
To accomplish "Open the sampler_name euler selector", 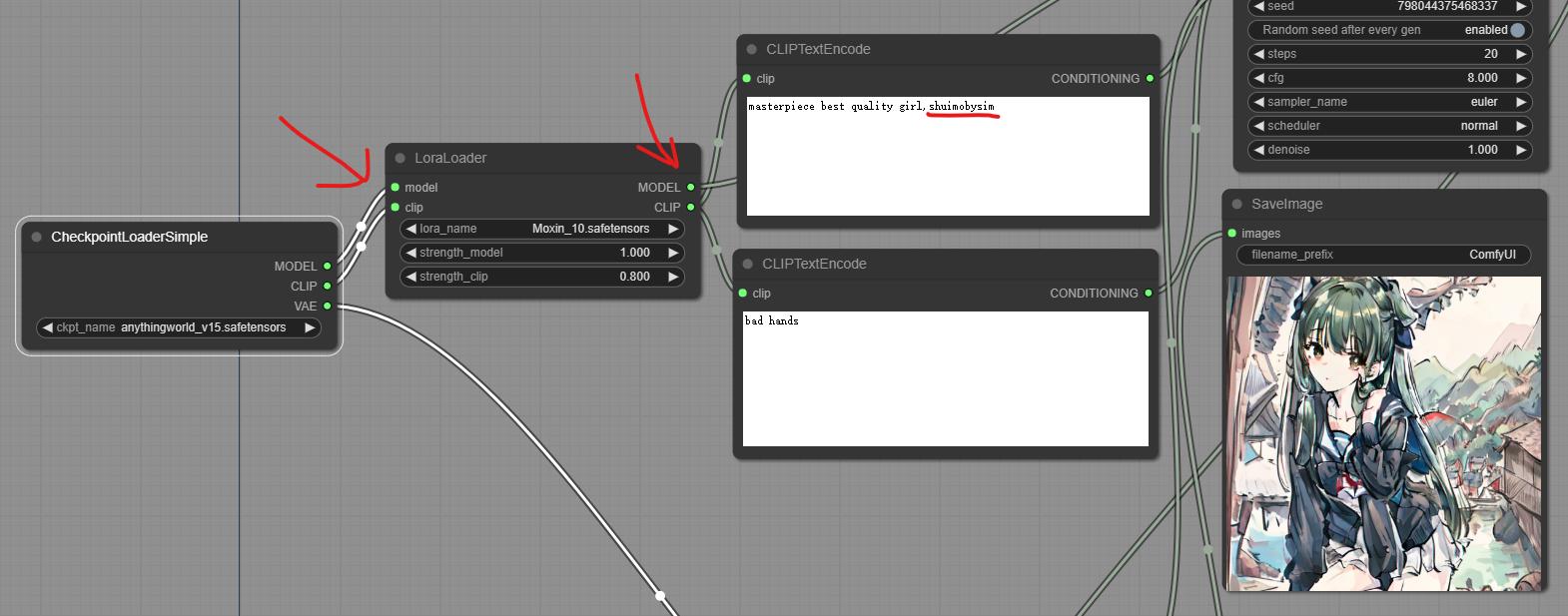I will [x=1388, y=102].
